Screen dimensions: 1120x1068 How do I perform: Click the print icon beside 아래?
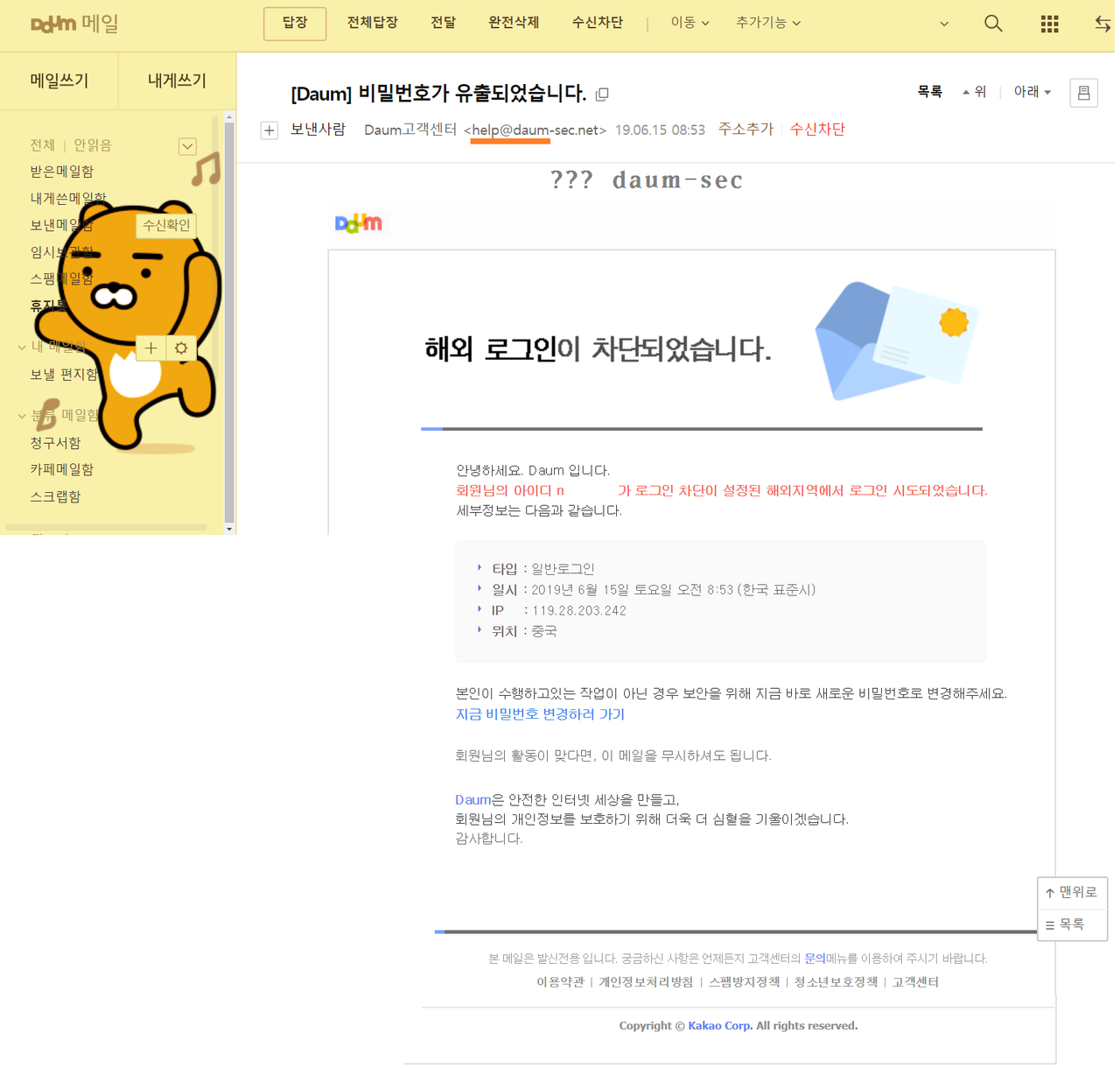[x=1083, y=93]
